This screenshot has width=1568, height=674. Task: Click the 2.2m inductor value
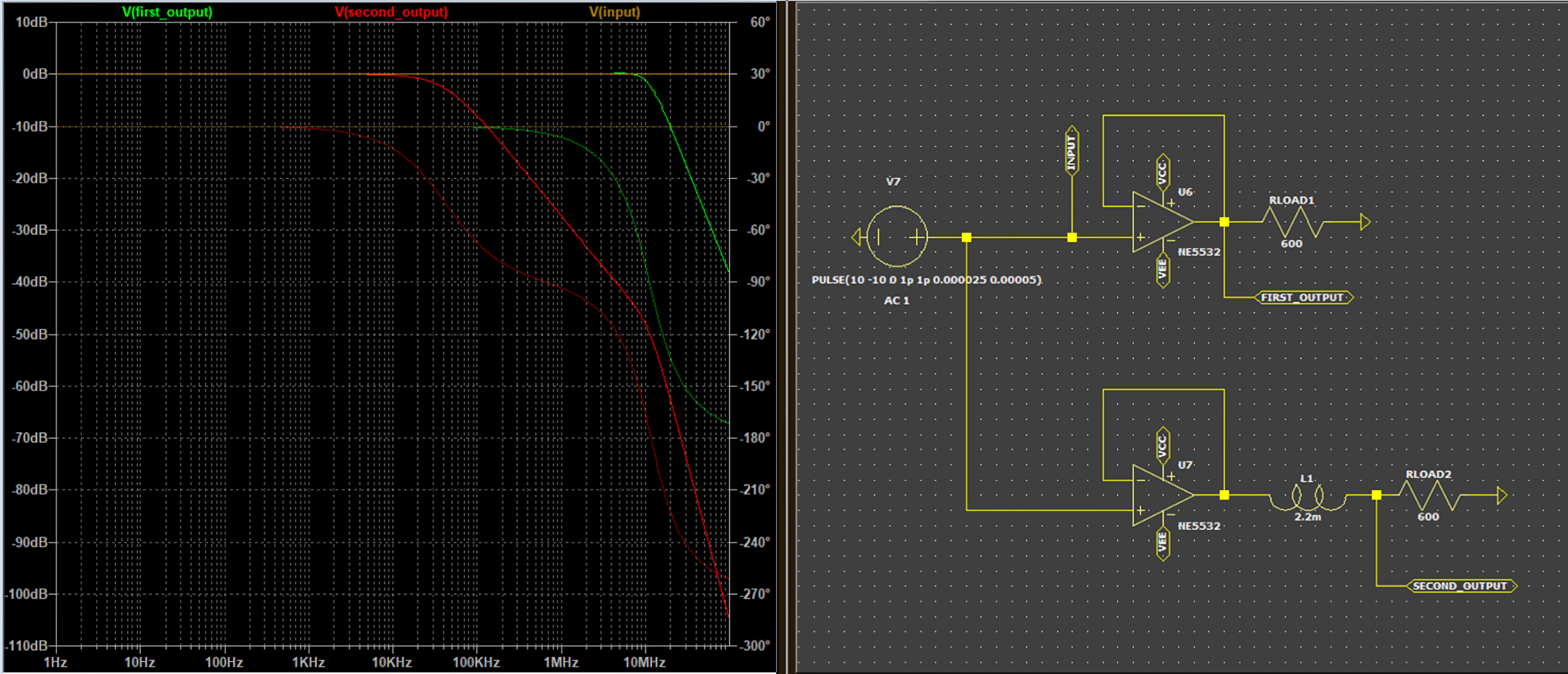point(1307,516)
